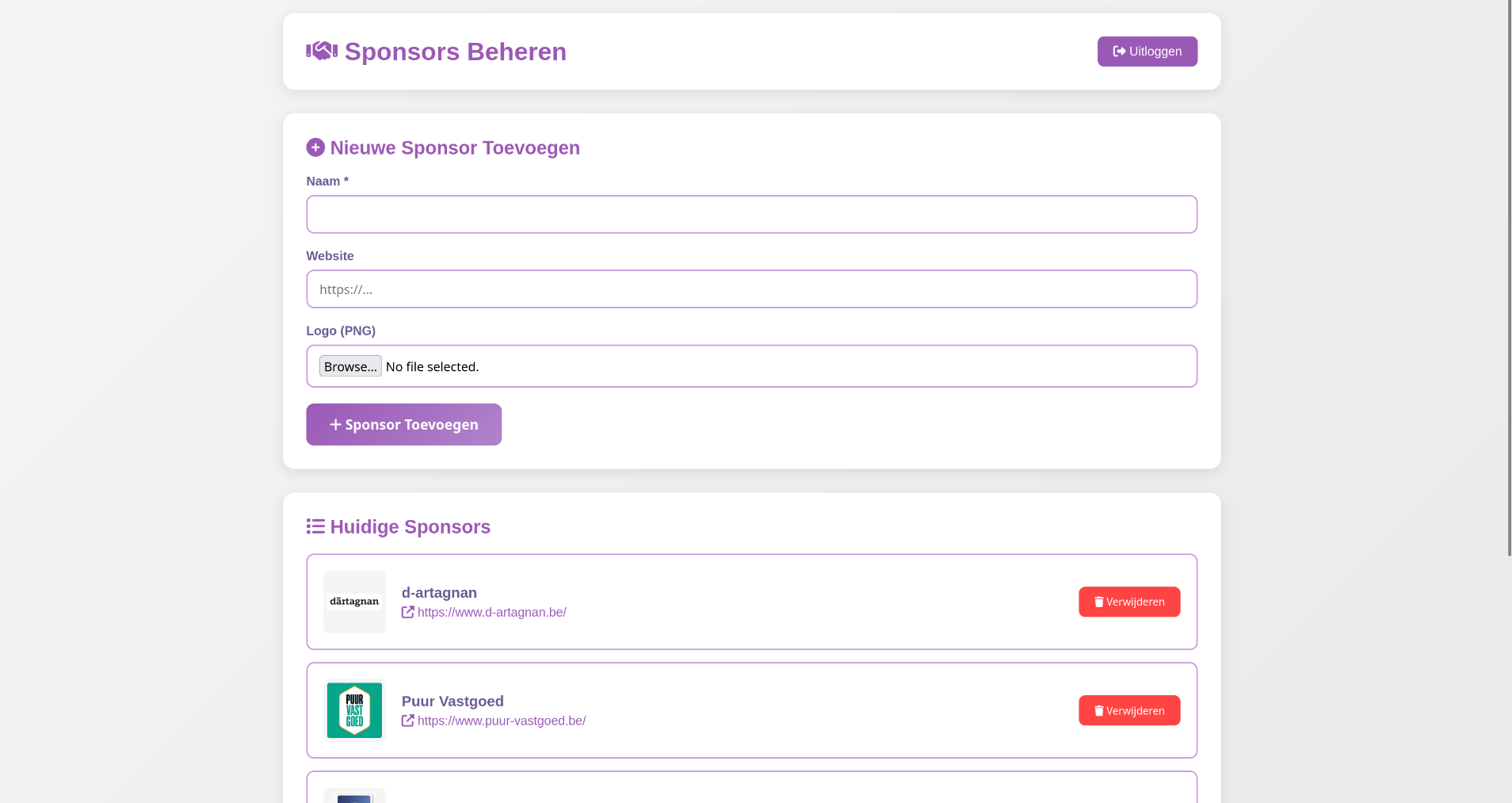Click the external-link icon before the d-artagnan URL

(407, 612)
